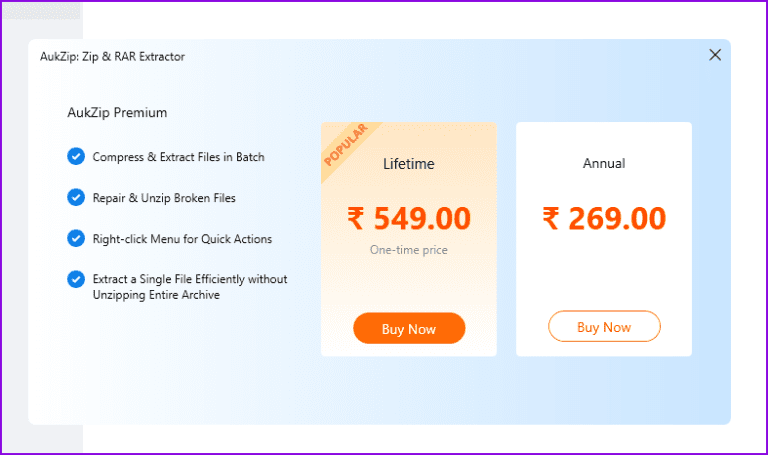Click Repair & Unzip Broken Files text
This screenshot has height=455, width=768.
164,198
